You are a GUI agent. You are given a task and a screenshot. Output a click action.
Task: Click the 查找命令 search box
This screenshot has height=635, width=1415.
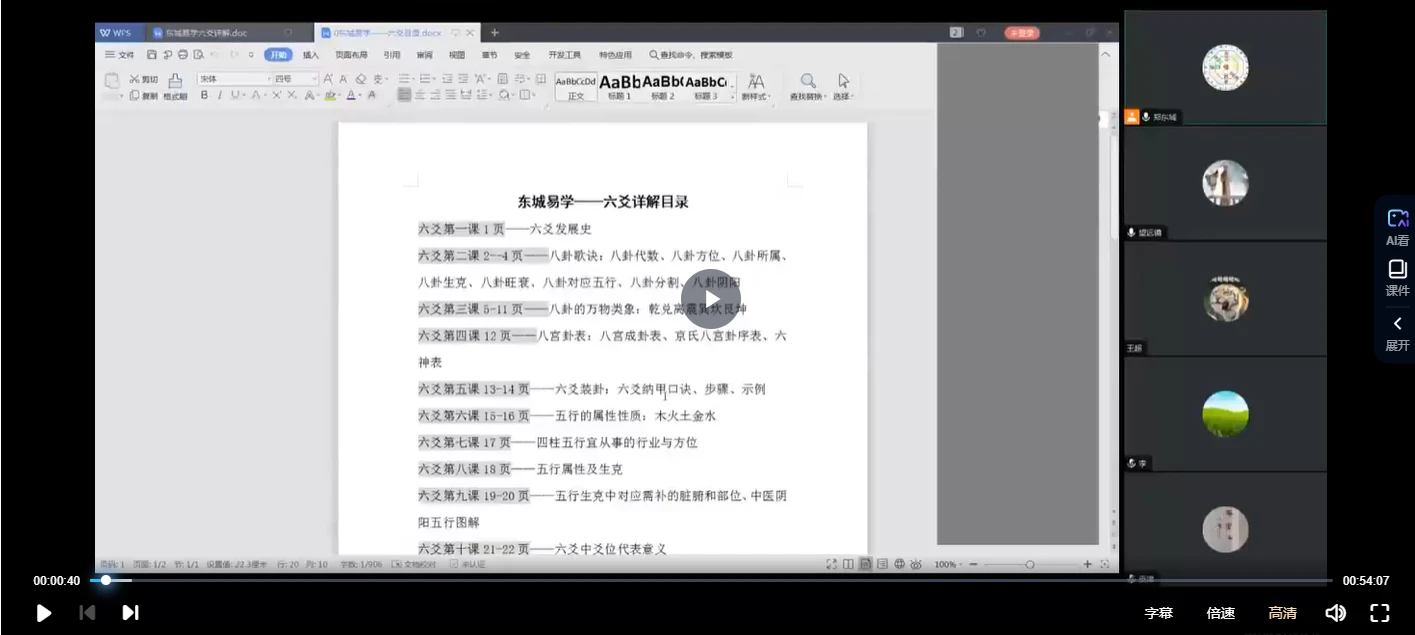(691, 55)
